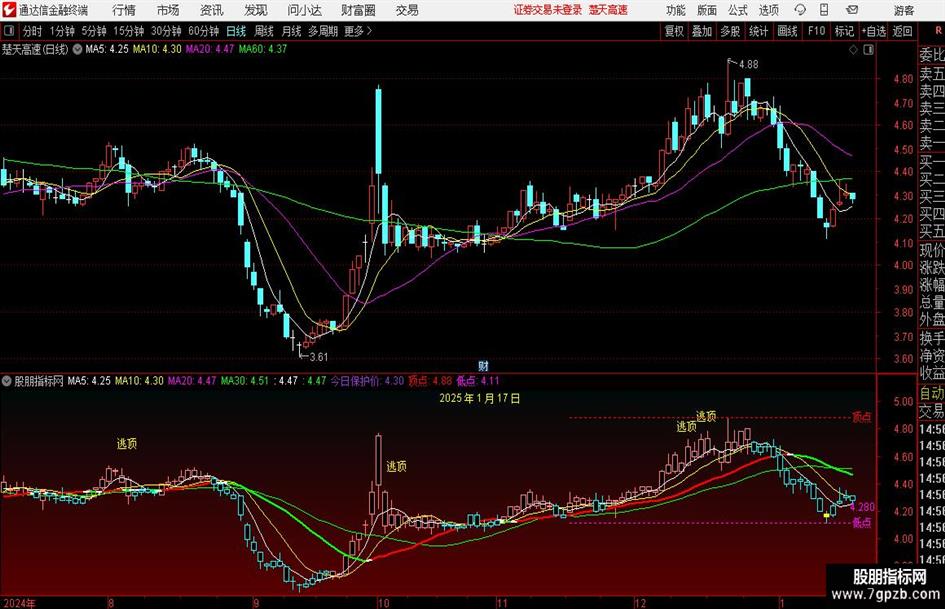Open the 资讯 menu
The image size is (945, 609).
tap(212, 10)
